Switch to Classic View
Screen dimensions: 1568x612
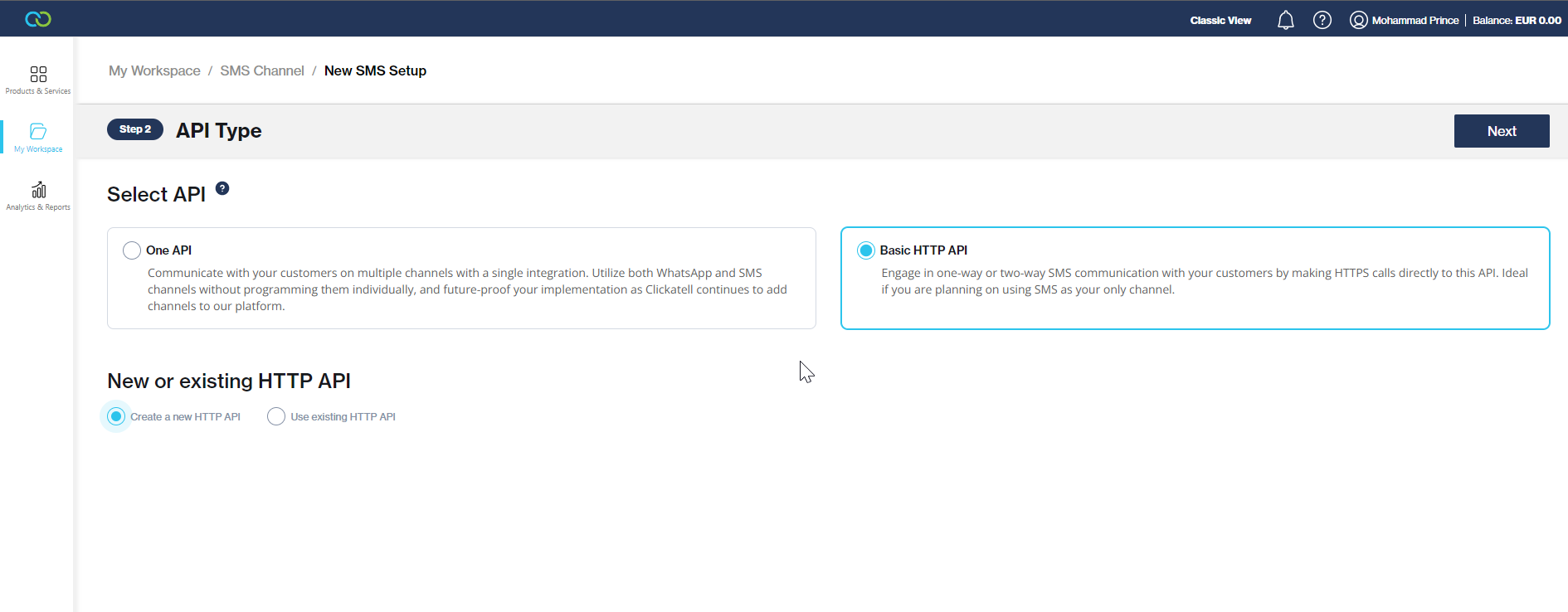pyautogui.click(x=1220, y=20)
